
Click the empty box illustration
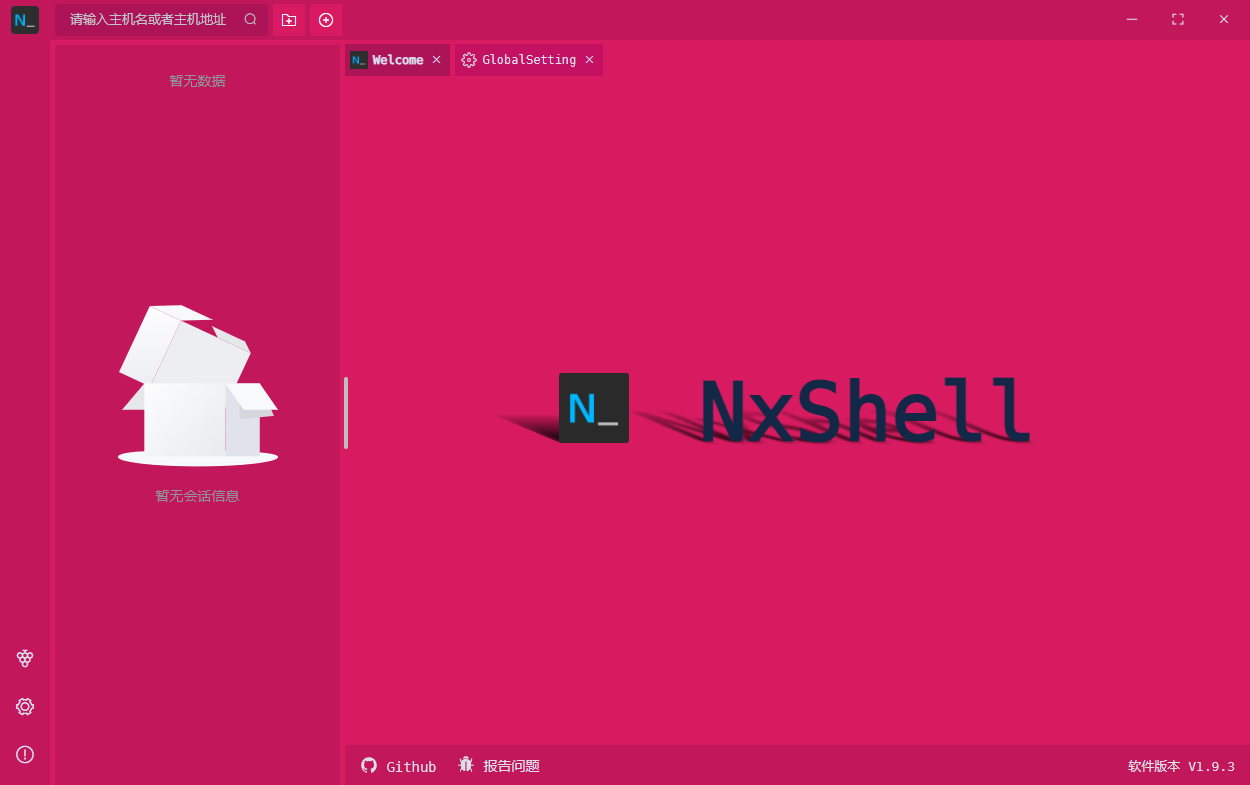coord(198,385)
